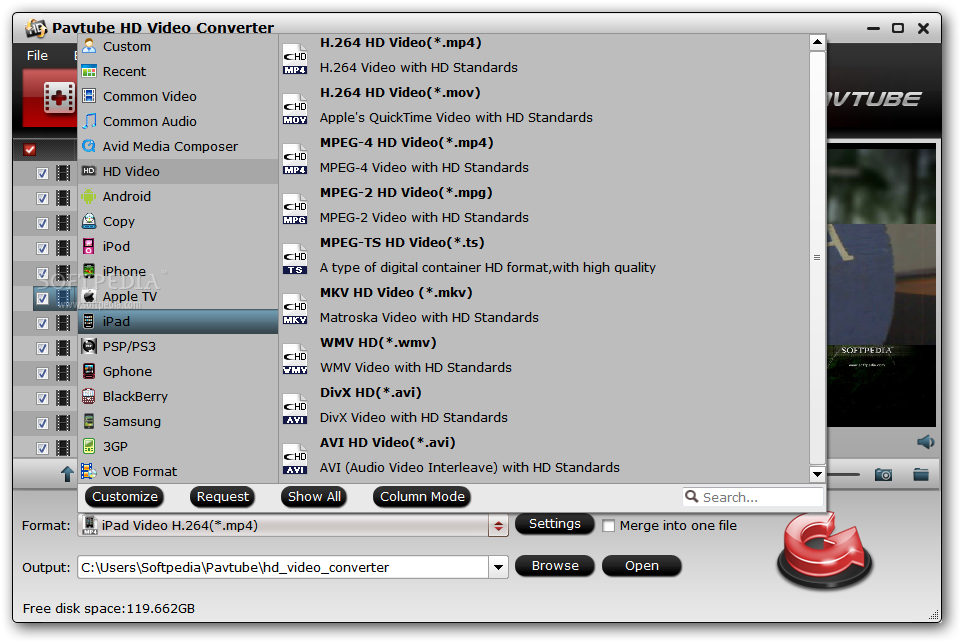962x643 pixels.
Task: Click the H.264 HD MOV format icon
Action: pyautogui.click(x=295, y=109)
